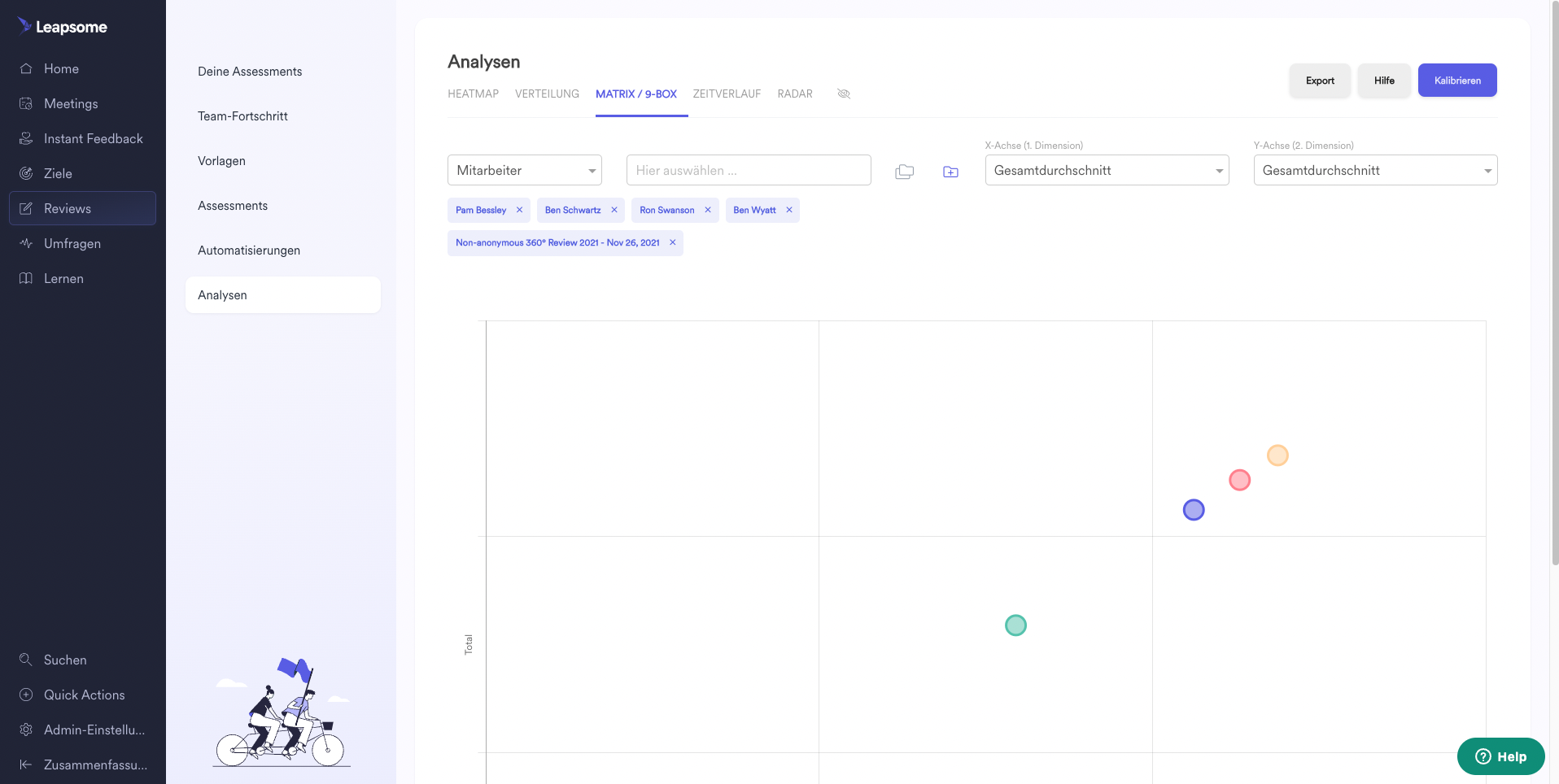Focus the 'Hier auswählen ...' input field
1559x784 pixels.
(749, 170)
